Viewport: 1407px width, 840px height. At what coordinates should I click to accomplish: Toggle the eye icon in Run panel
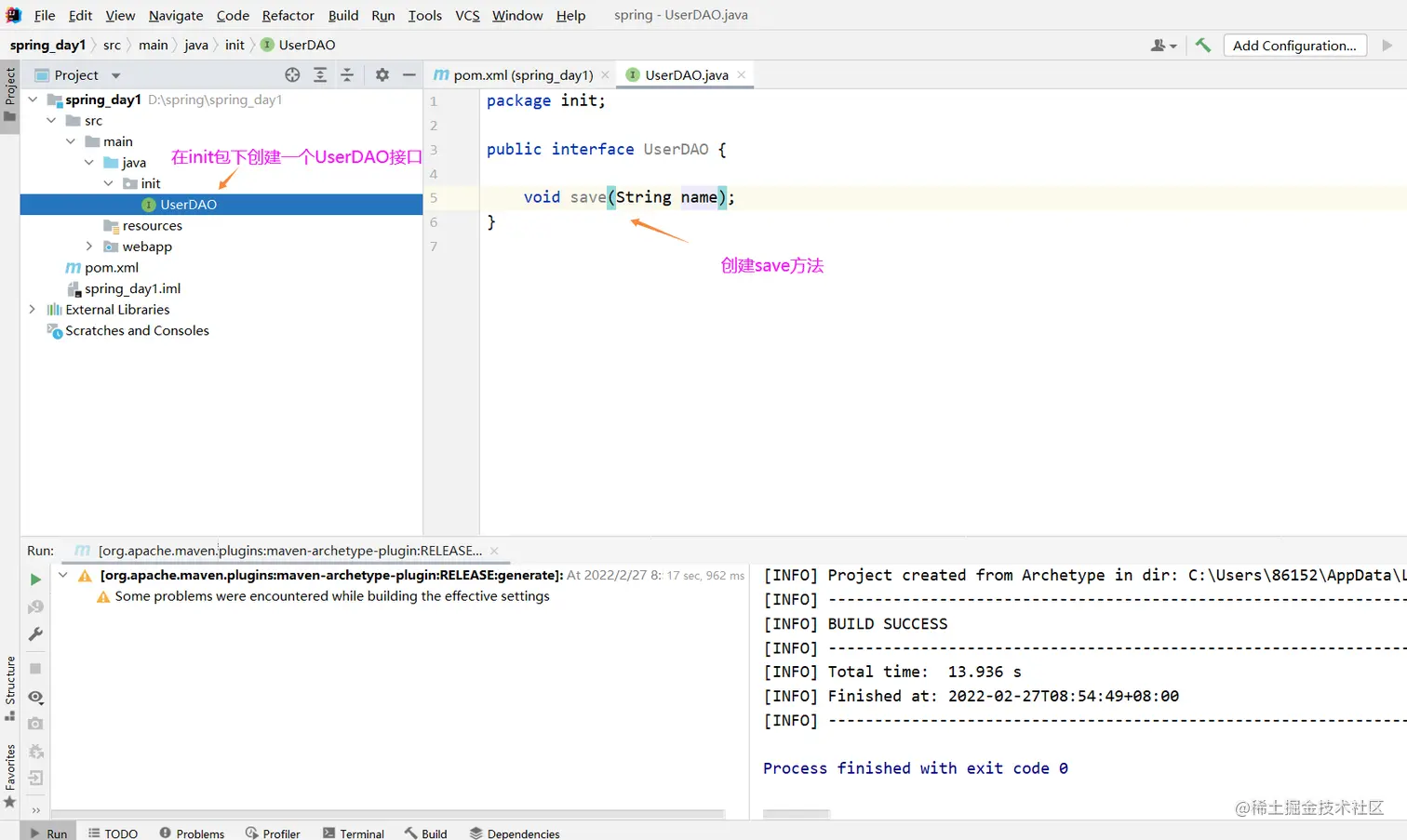(35, 697)
